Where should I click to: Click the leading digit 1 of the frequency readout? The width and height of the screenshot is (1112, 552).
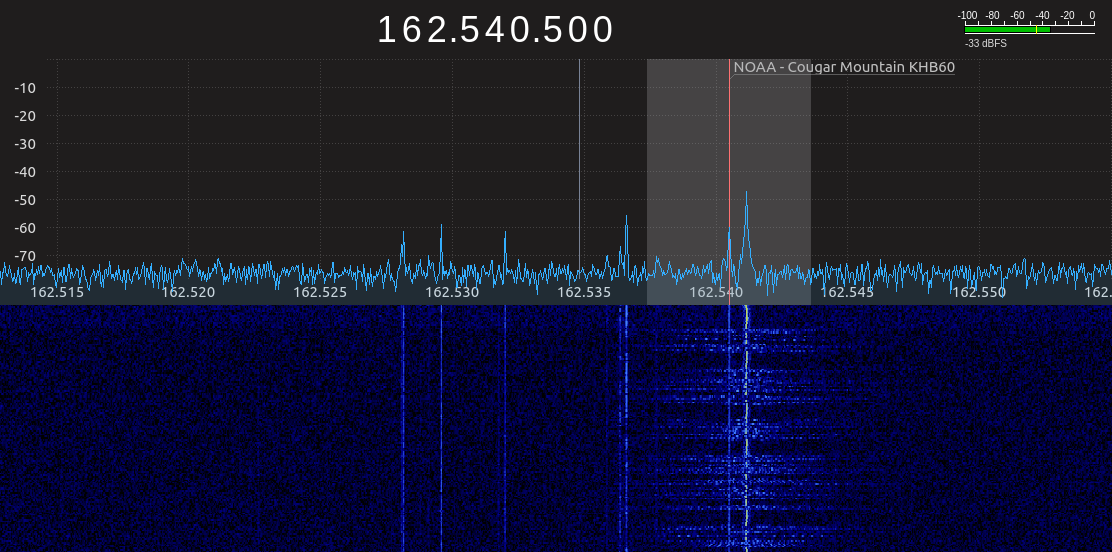387,30
